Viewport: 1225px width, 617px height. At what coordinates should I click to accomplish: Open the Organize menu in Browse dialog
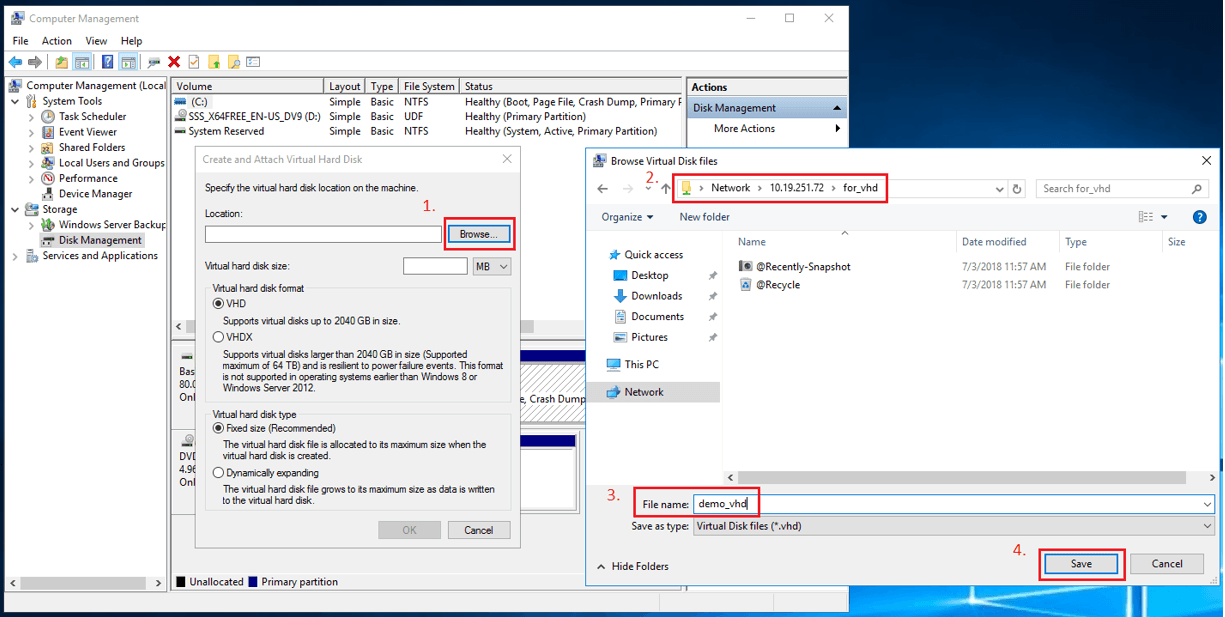click(x=627, y=217)
